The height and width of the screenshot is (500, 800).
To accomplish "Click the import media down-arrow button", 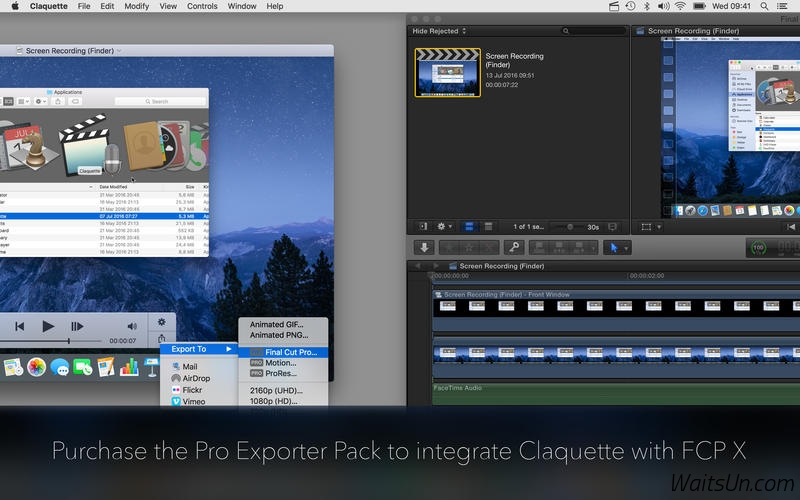I will [x=424, y=247].
